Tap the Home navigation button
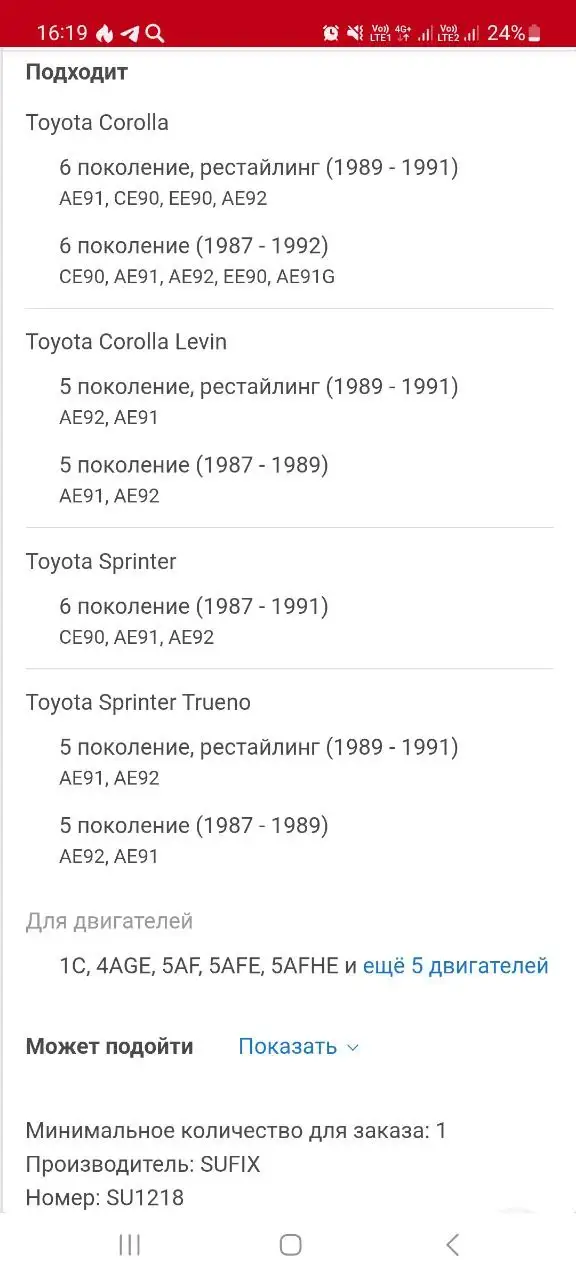The image size is (576, 1280). (289, 1245)
